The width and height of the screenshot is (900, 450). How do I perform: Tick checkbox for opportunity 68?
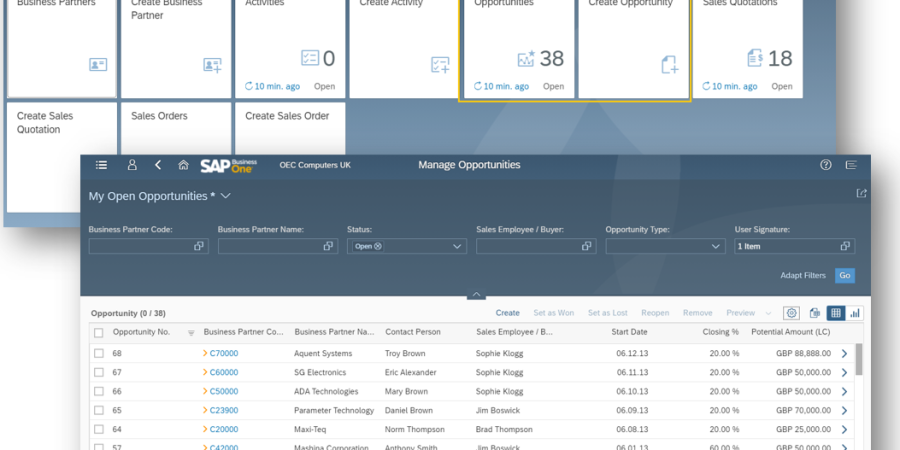[x=99, y=354]
